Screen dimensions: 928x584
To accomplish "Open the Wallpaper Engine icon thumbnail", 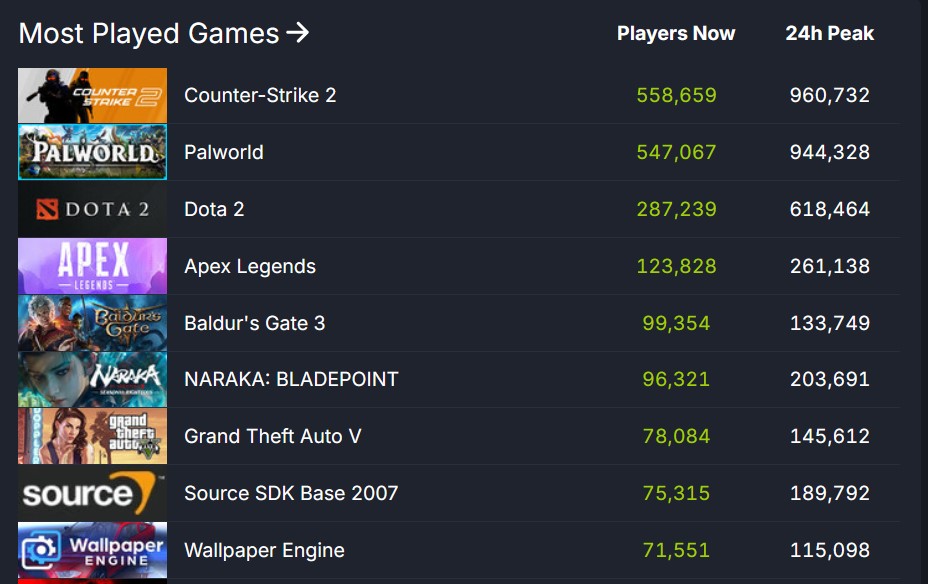I will (x=92, y=550).
